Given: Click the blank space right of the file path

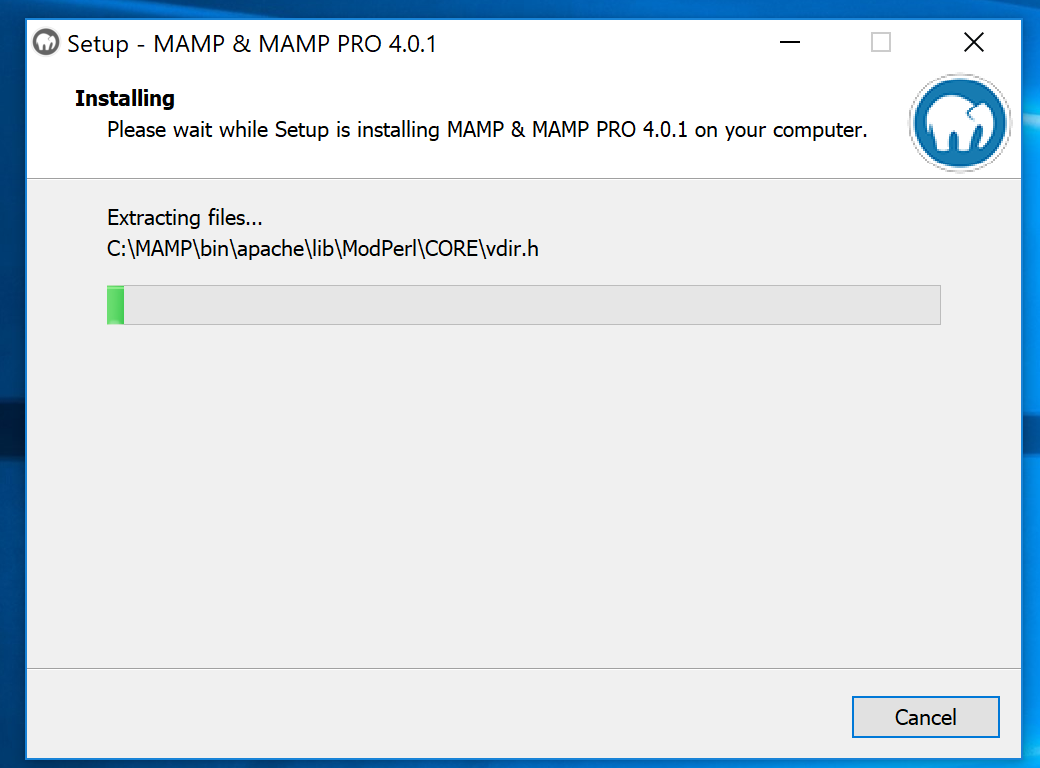Looking at the screenshot, I should (750, 249).
